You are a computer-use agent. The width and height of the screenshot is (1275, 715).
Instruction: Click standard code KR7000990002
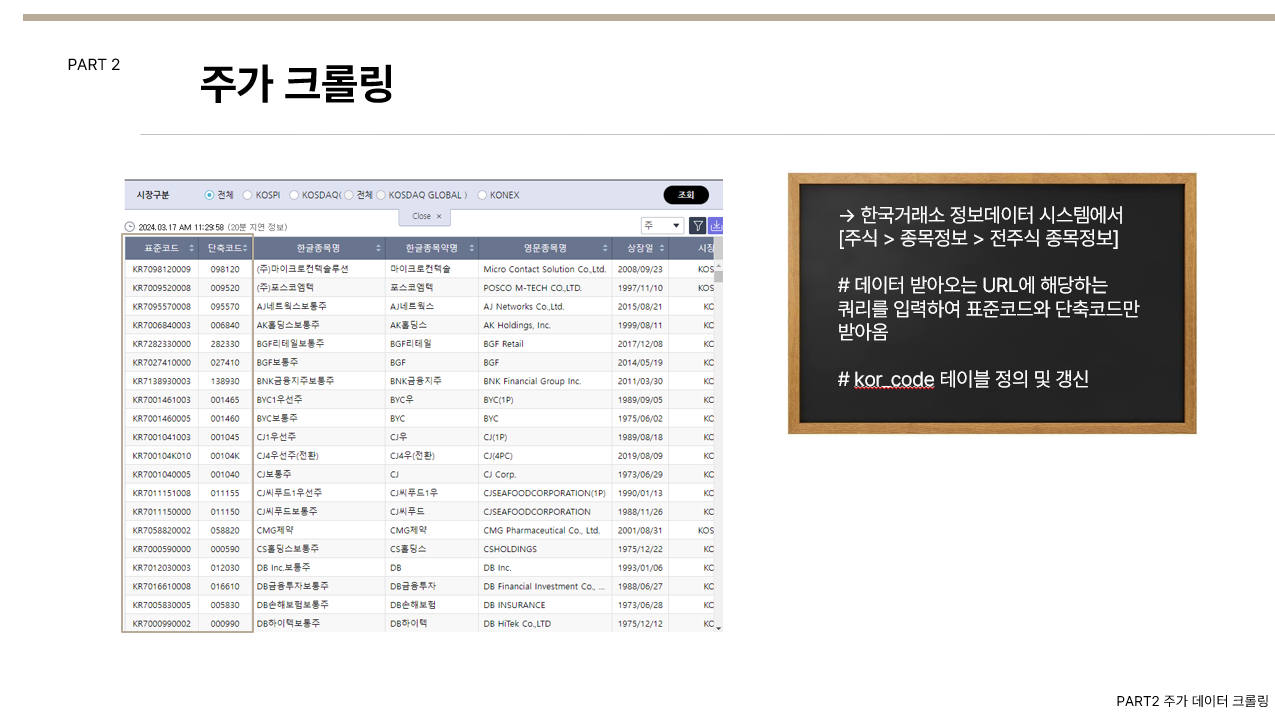(161, 623)
